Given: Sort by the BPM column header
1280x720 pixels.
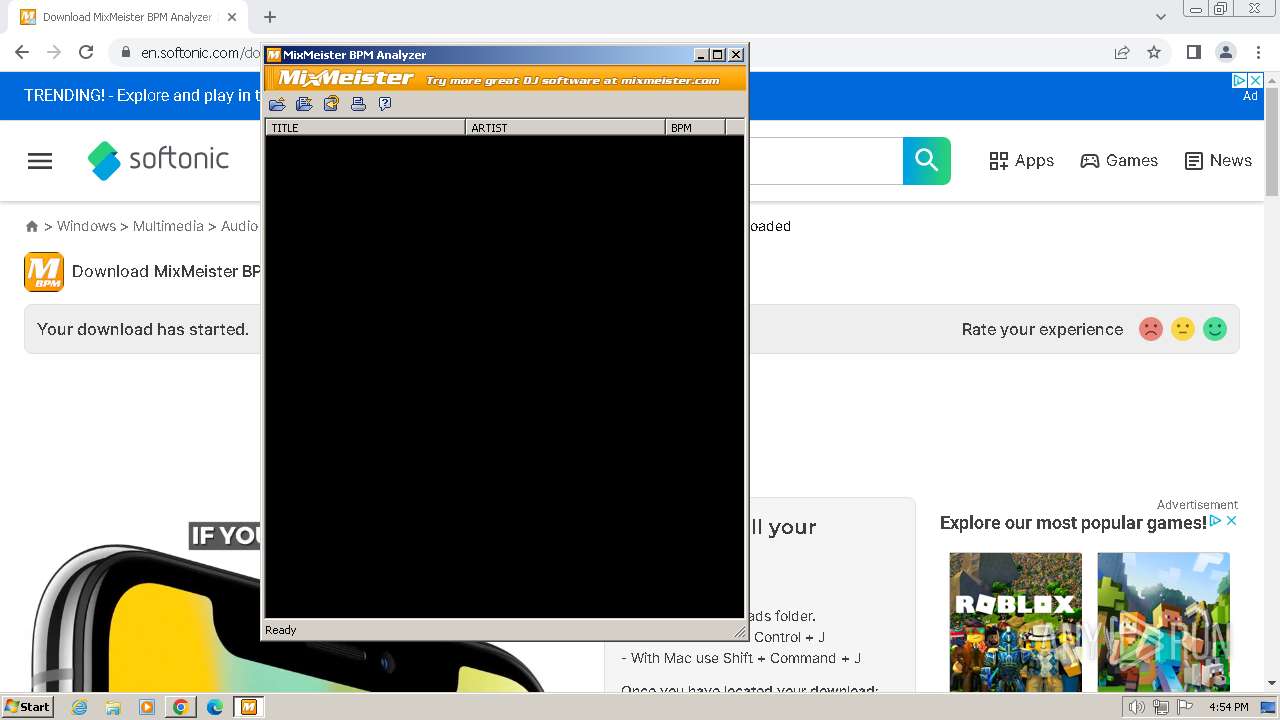Looking at the screenshot, I should 695,127.
